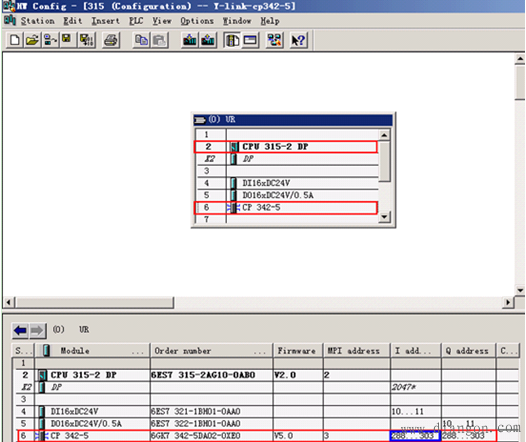The width and height of the screenshot is (526, 442).
Task: Click the address overview window icon
Action: point(250,40)
